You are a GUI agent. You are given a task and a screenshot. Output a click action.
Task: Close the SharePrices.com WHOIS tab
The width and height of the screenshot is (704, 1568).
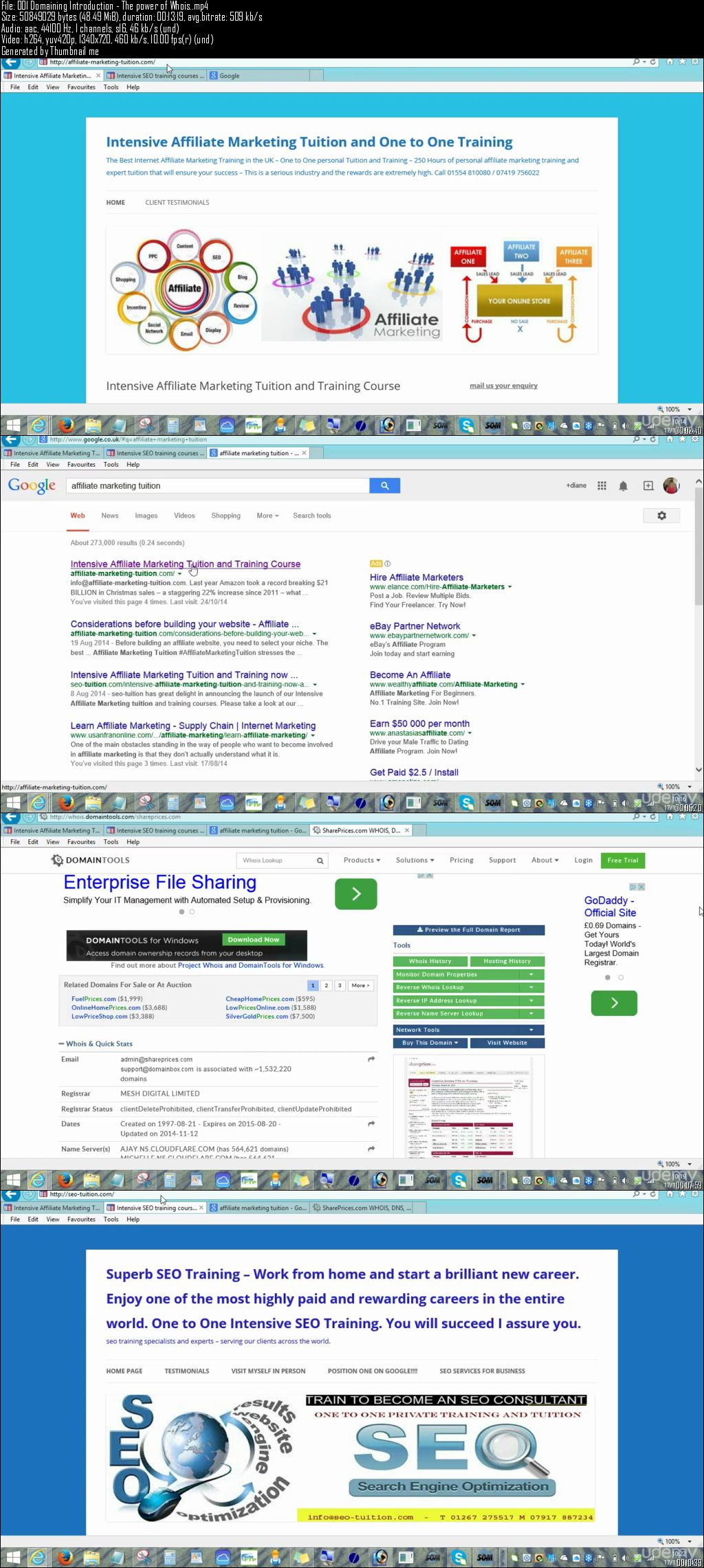coord(407,830)
